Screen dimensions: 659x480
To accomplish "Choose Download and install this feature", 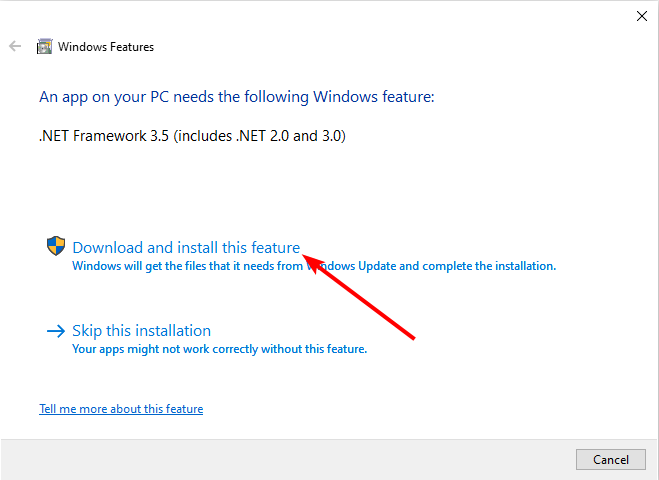I will 186,248.
